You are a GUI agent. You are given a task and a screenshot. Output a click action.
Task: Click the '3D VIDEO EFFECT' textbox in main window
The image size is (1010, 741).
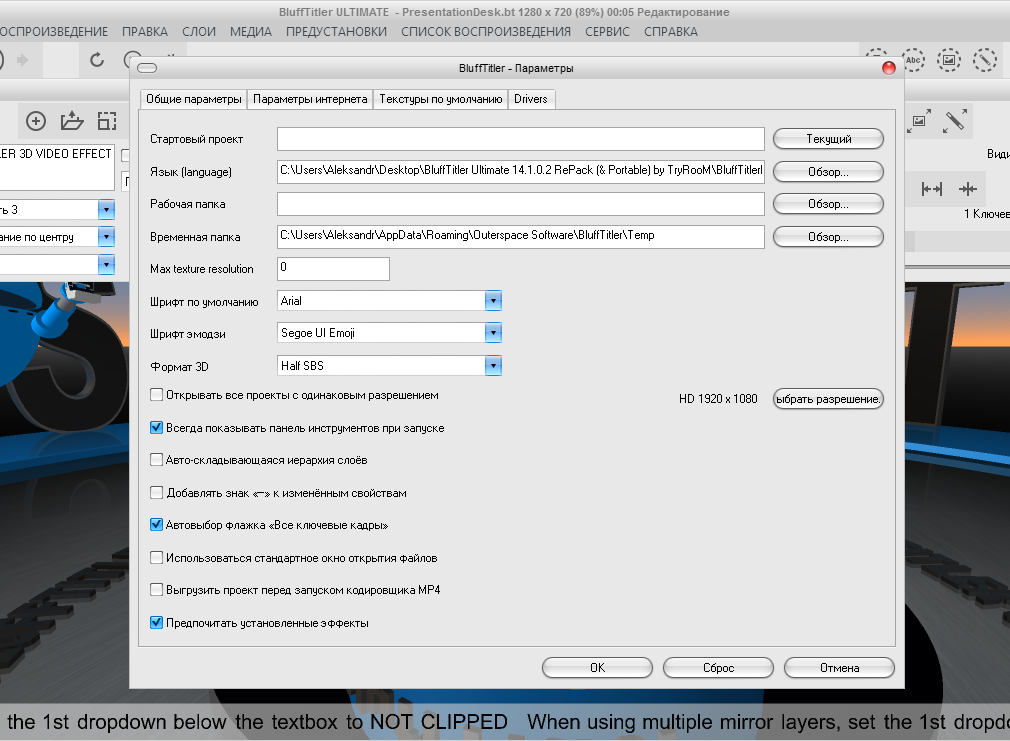tap(57, 167)
